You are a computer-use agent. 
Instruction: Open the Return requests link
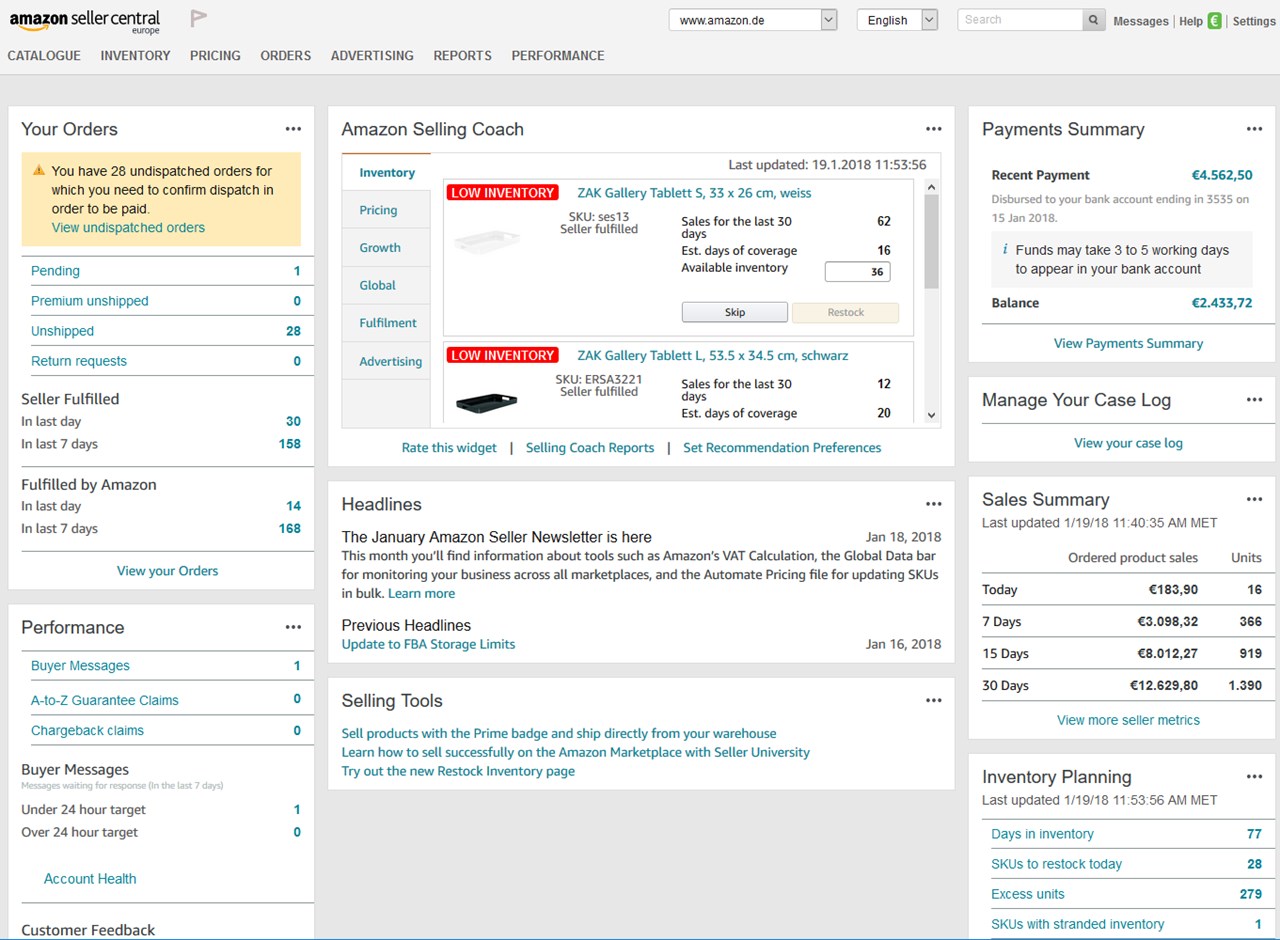click(79, 361)
